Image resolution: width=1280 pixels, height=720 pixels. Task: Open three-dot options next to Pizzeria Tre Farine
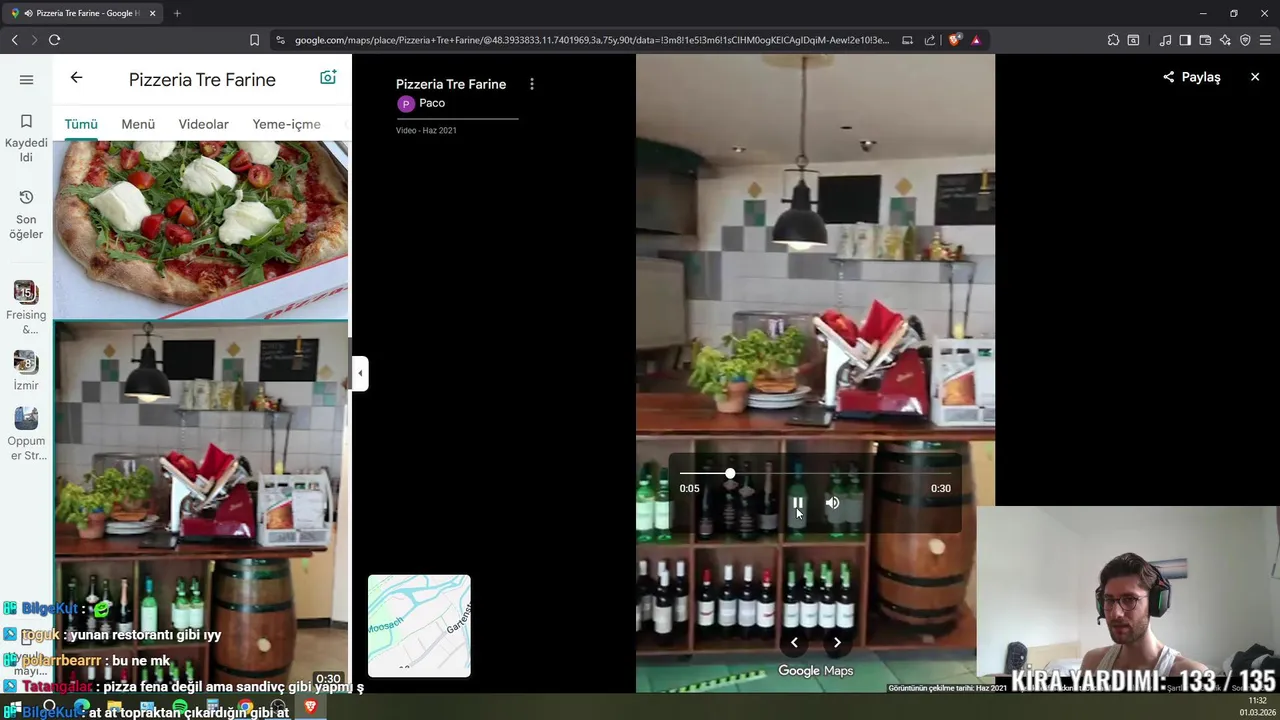click(x=531, y=84)
